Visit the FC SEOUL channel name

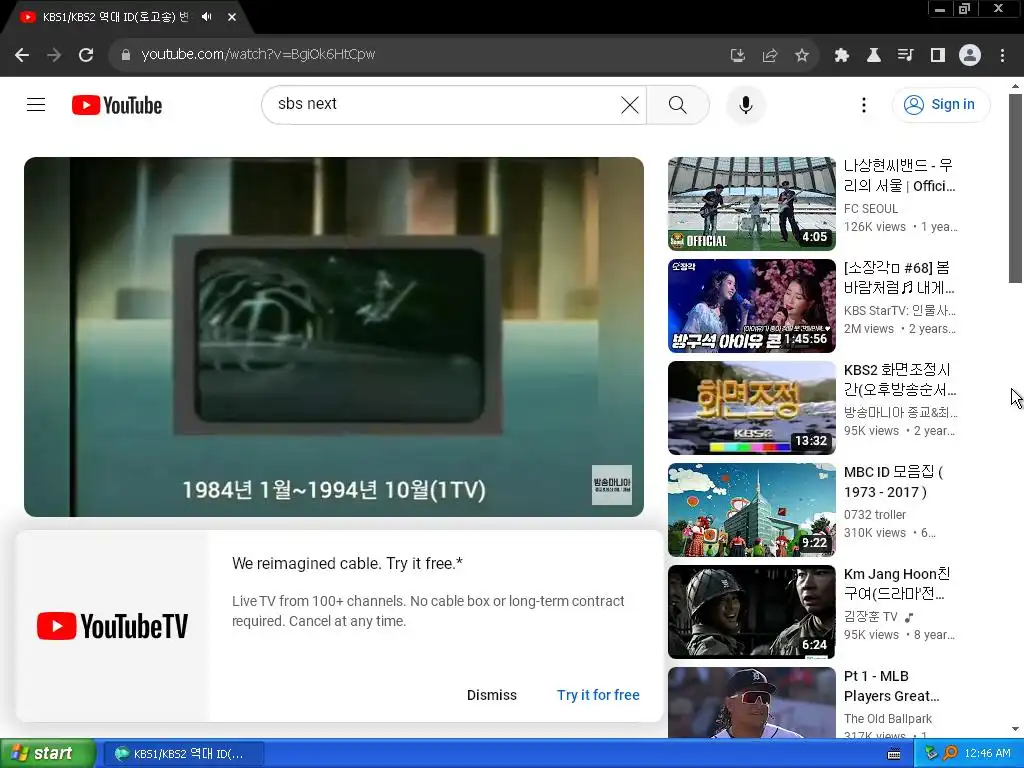click(x=871, y=208)
